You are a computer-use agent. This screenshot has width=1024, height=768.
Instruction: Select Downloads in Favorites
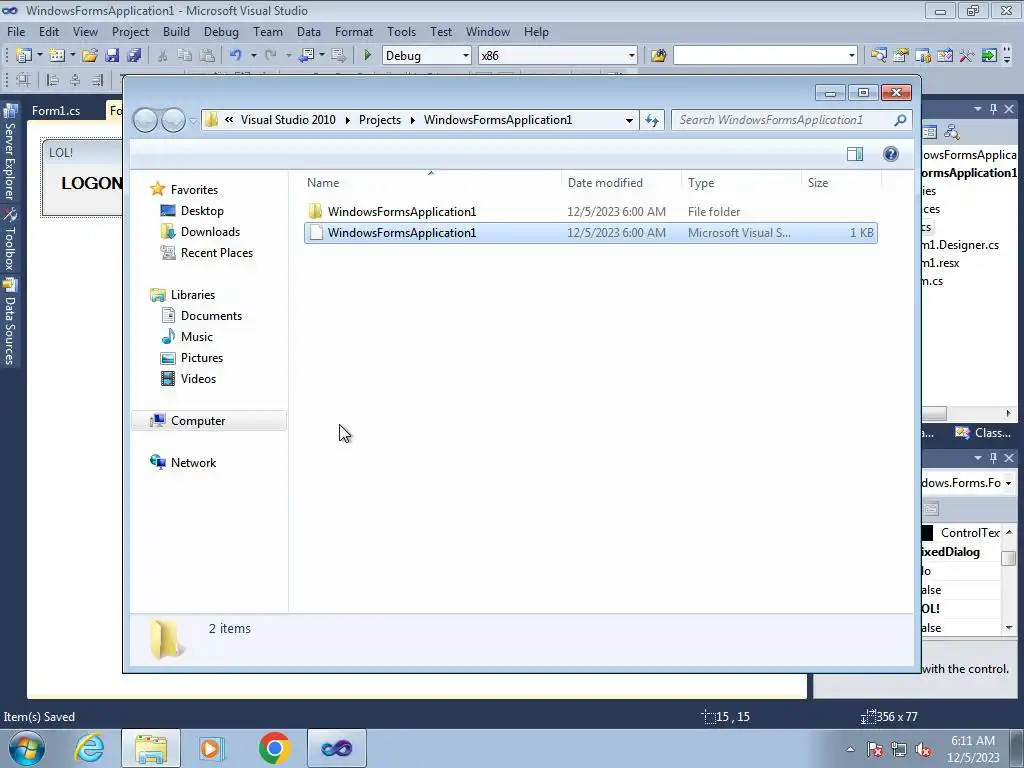tap(210, 232)
